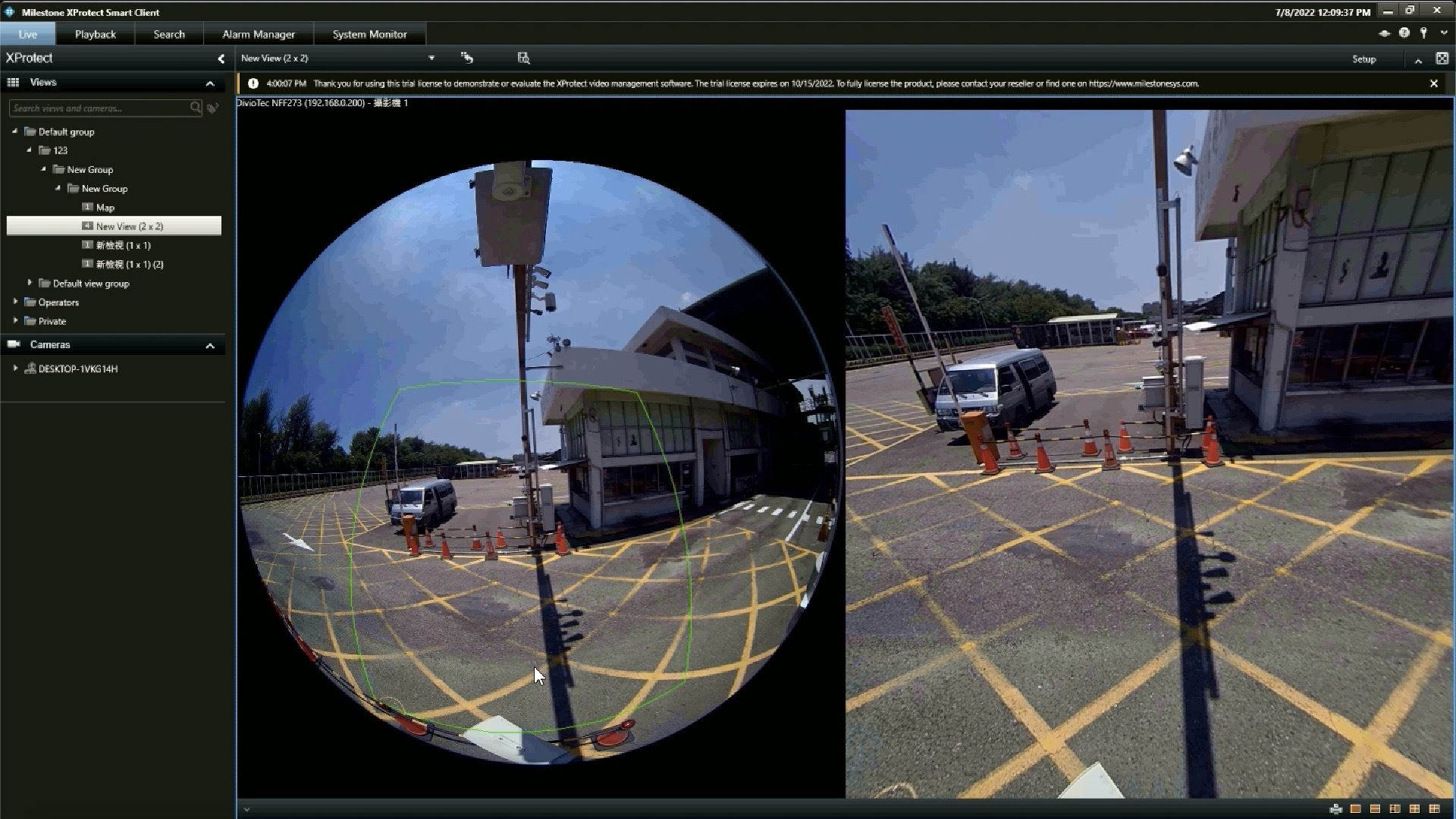Click the dewarped camera view on right
The image size is (1456, 819).
click(x=1150, y=453)
